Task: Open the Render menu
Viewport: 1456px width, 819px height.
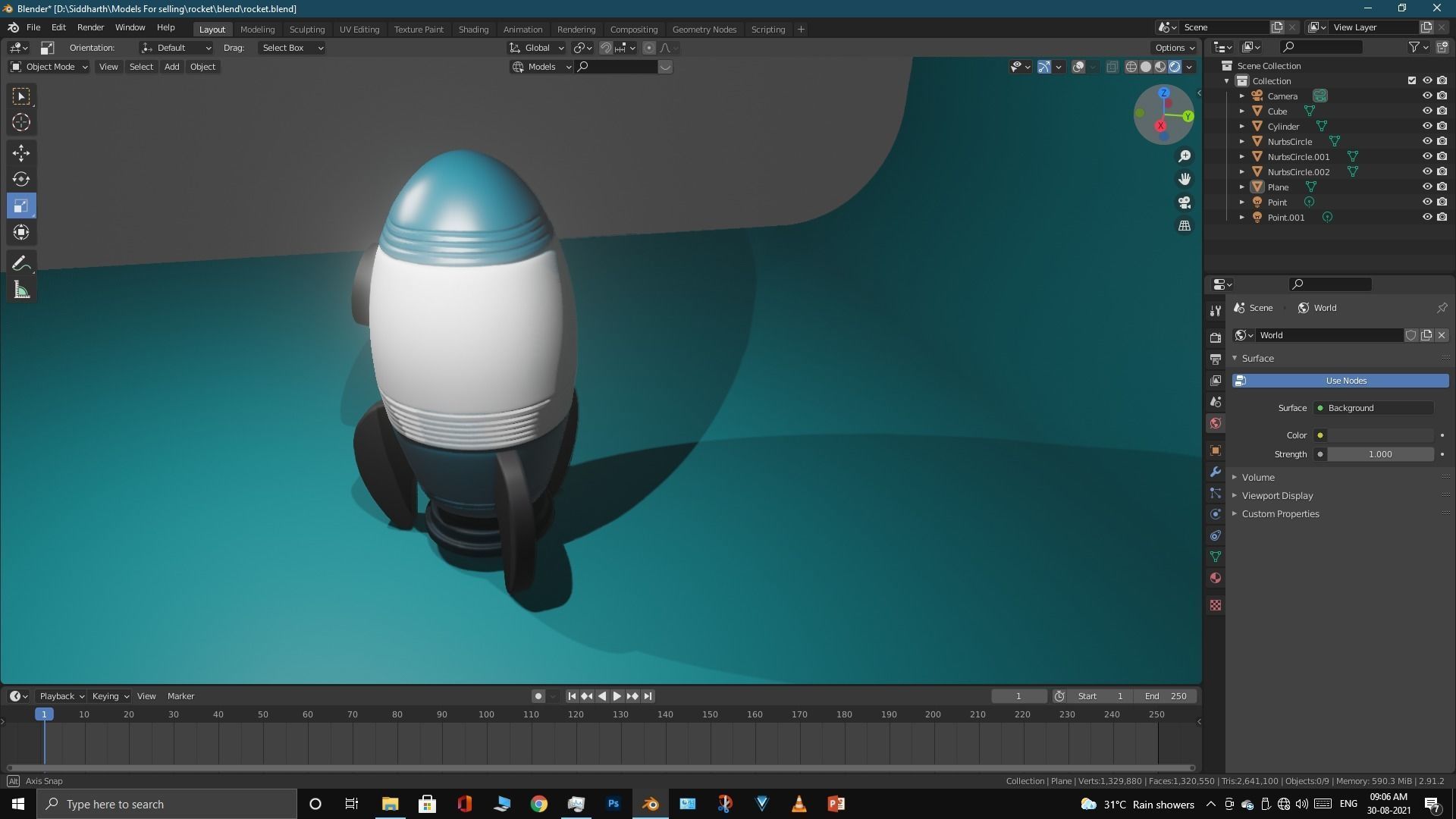Action: (x=90, y=27)
